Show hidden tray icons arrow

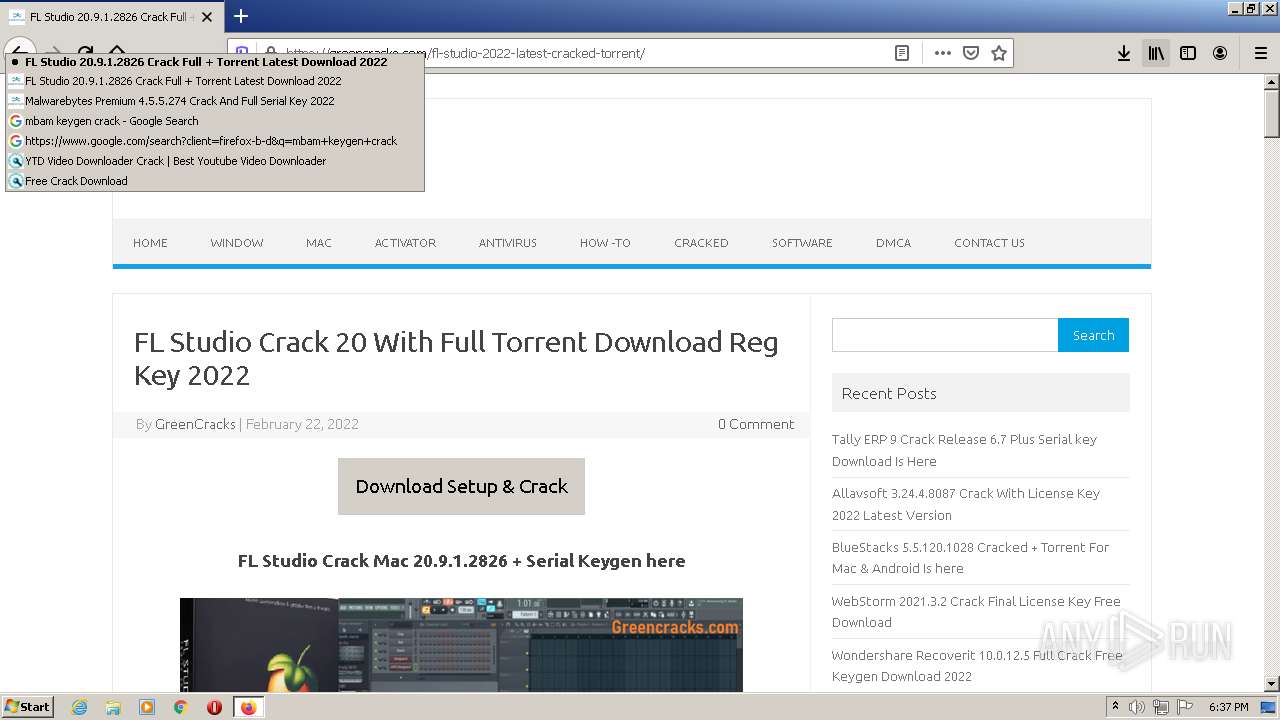click(x=1115, y=707)
